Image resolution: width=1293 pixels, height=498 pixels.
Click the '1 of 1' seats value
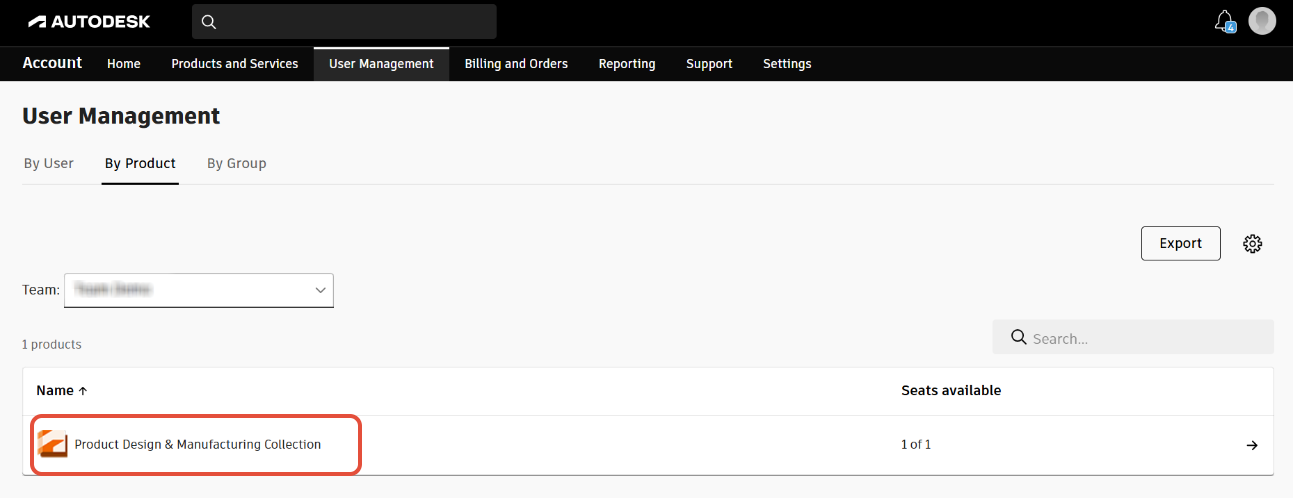[916, 445]
